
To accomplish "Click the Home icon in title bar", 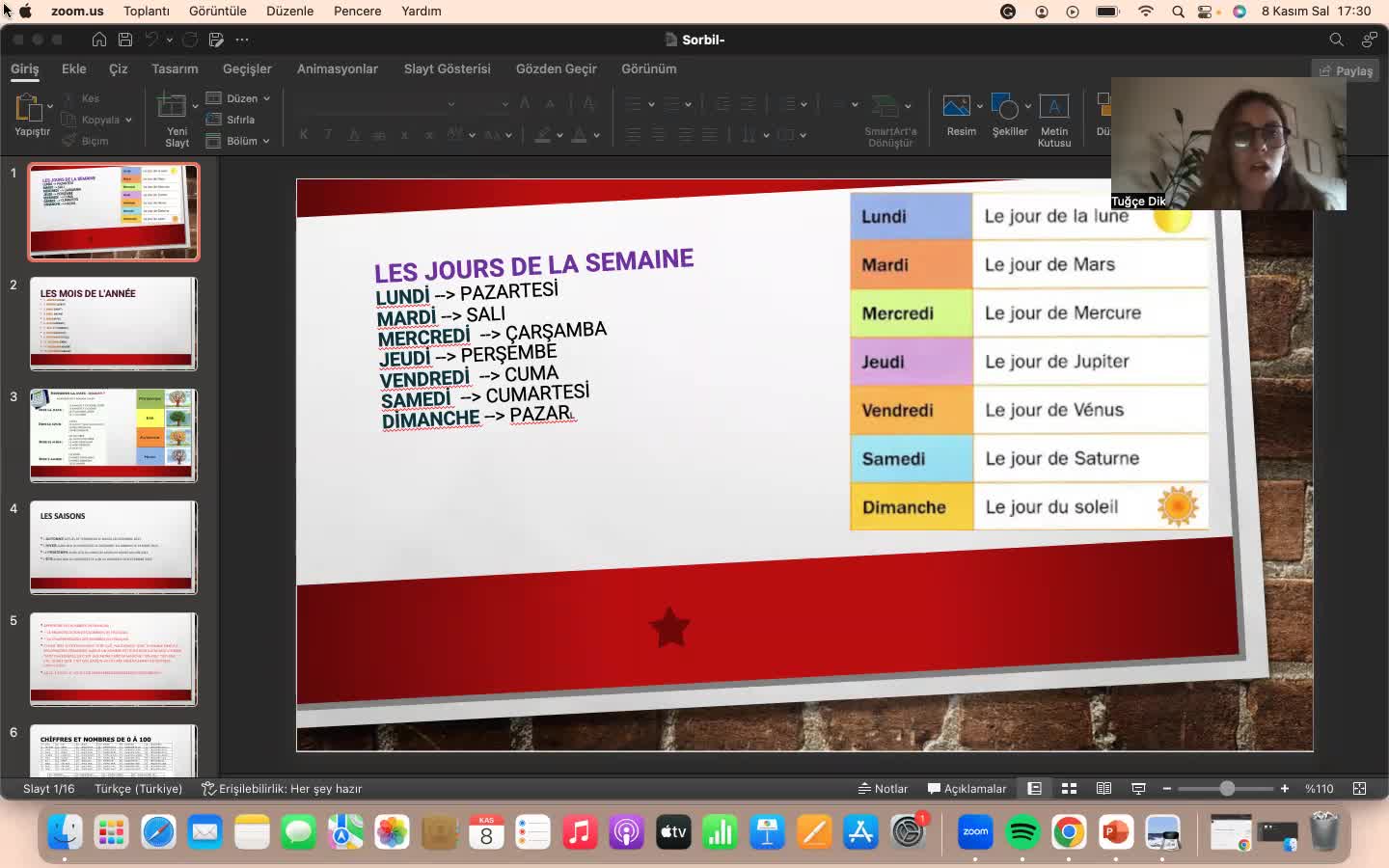I will [x=99, y=40].
